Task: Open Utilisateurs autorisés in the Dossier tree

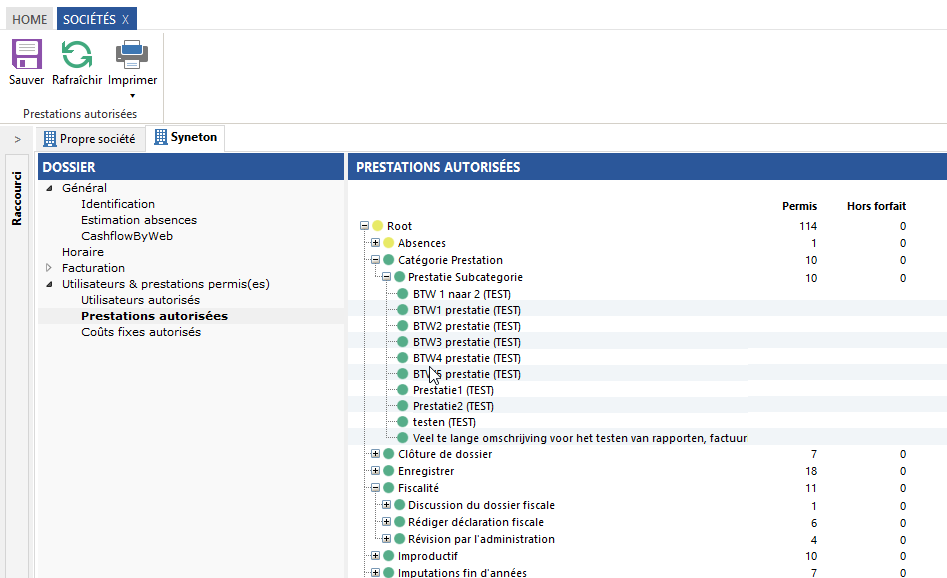Action: click(x=140, y=300)
